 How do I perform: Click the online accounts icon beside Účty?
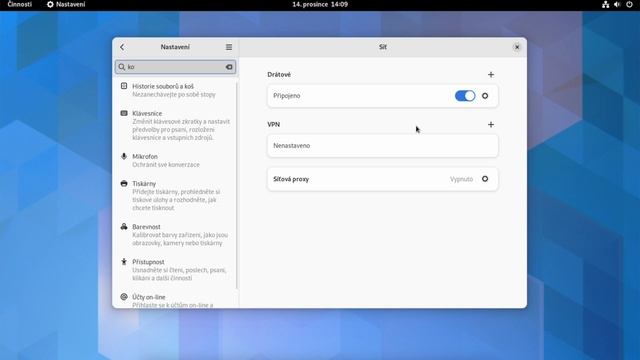pos(124,297)
